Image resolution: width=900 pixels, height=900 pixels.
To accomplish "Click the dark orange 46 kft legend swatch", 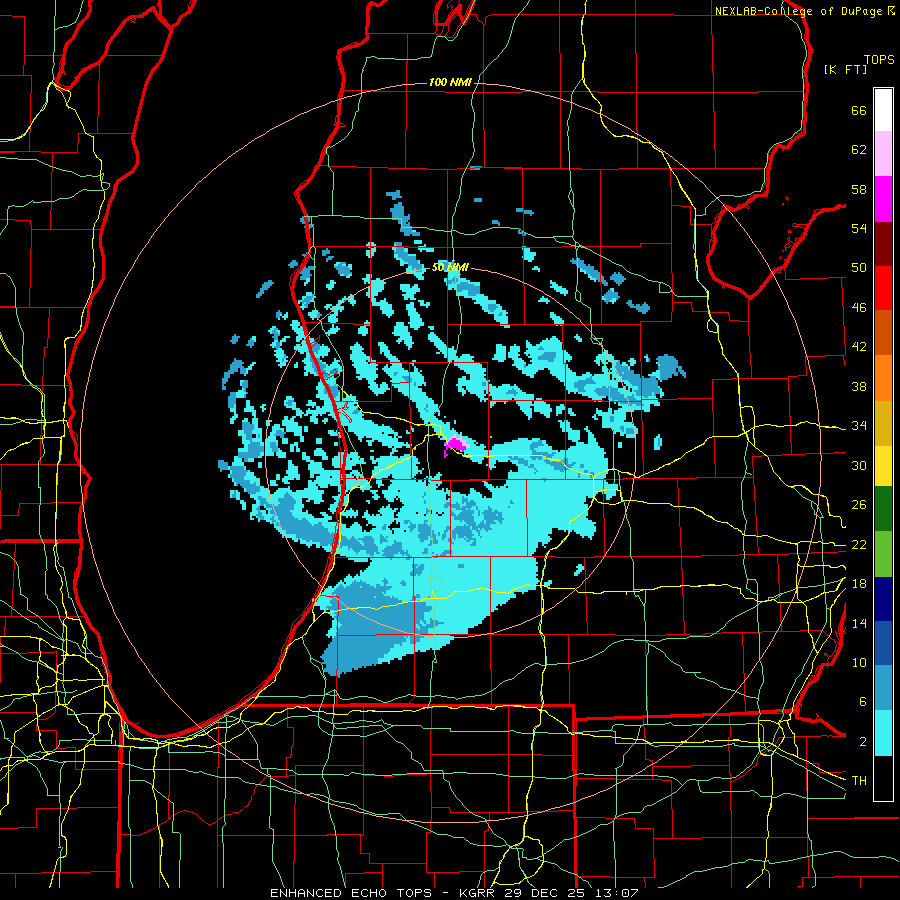I will 883,332.
